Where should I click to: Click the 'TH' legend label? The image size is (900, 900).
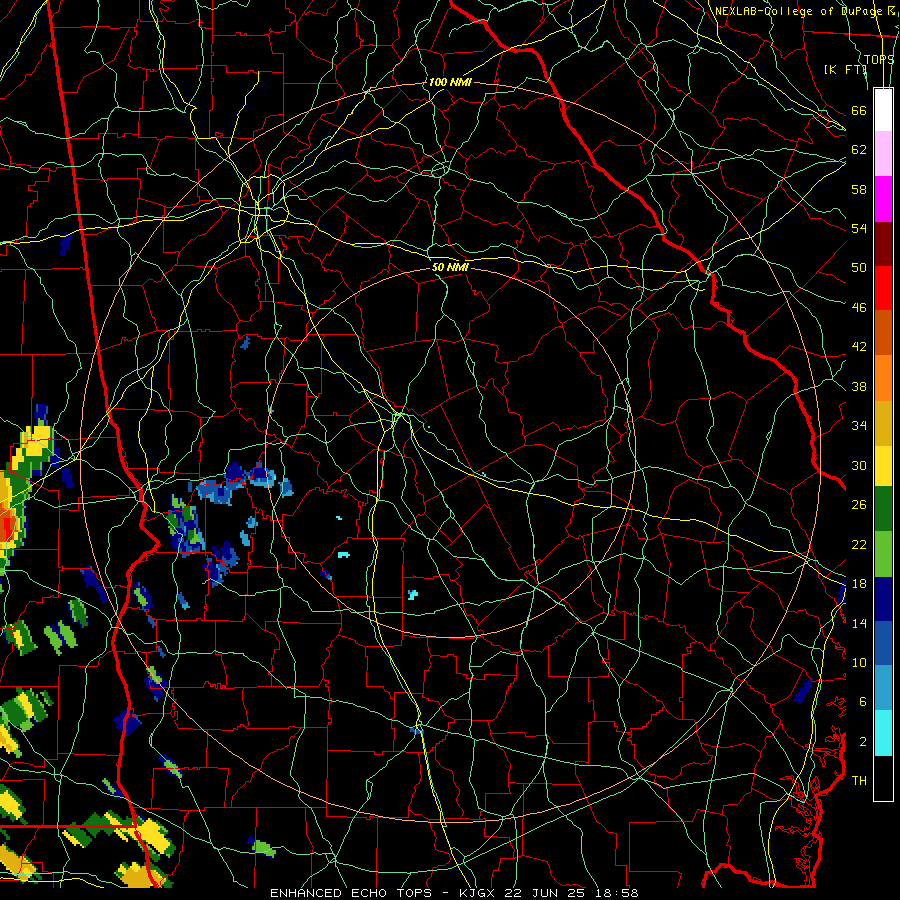pyautogui.click(x=859, y=781)
